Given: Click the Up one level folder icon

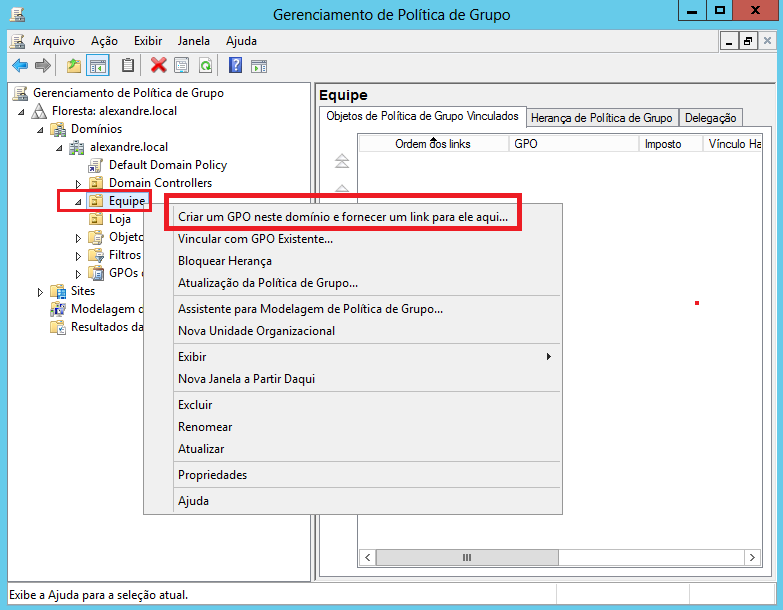Looking at the screenshot, I should tap(74, 65).
